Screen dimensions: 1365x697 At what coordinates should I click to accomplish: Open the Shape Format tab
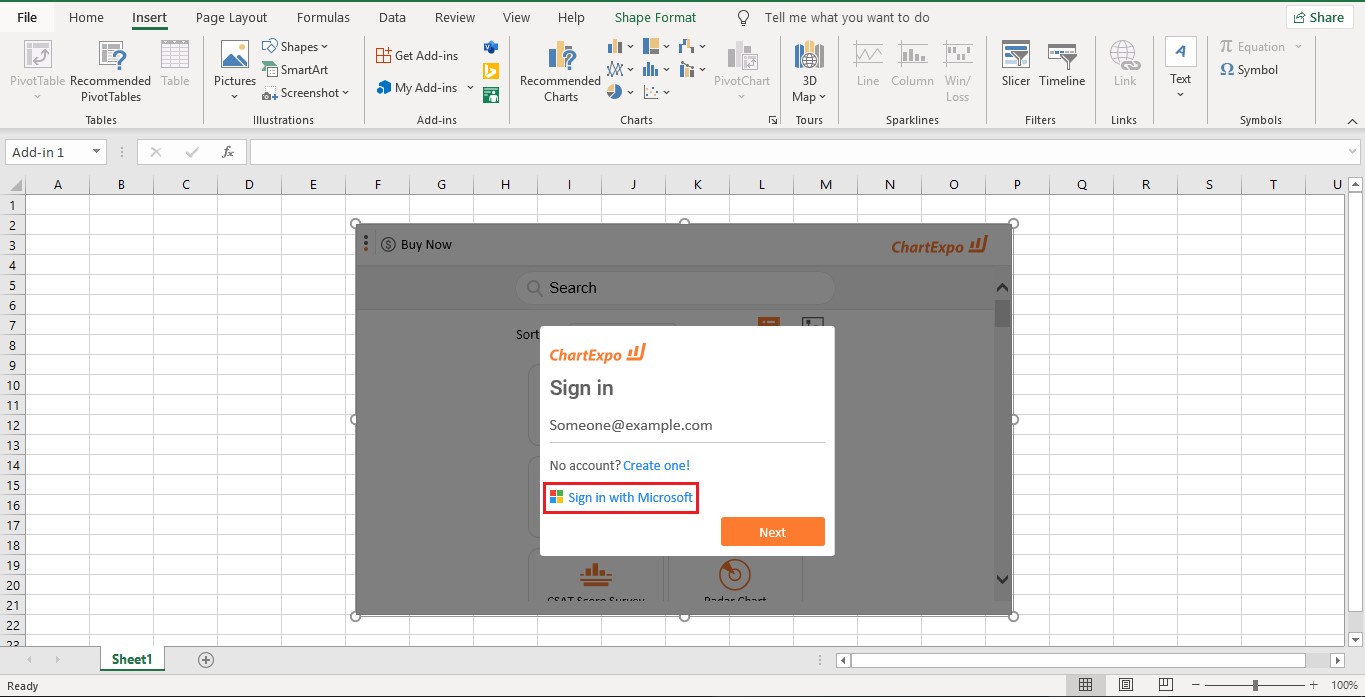(655, 17)
